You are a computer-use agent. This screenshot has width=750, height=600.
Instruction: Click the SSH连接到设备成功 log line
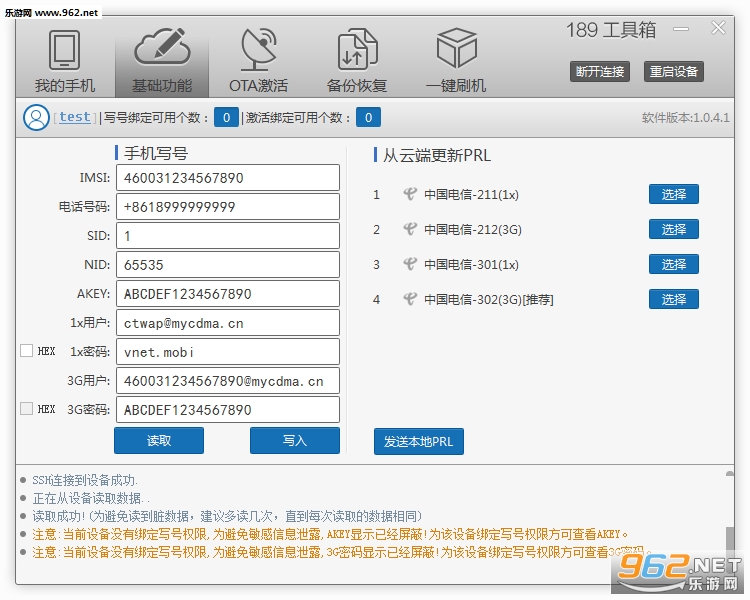click(85, 480)
